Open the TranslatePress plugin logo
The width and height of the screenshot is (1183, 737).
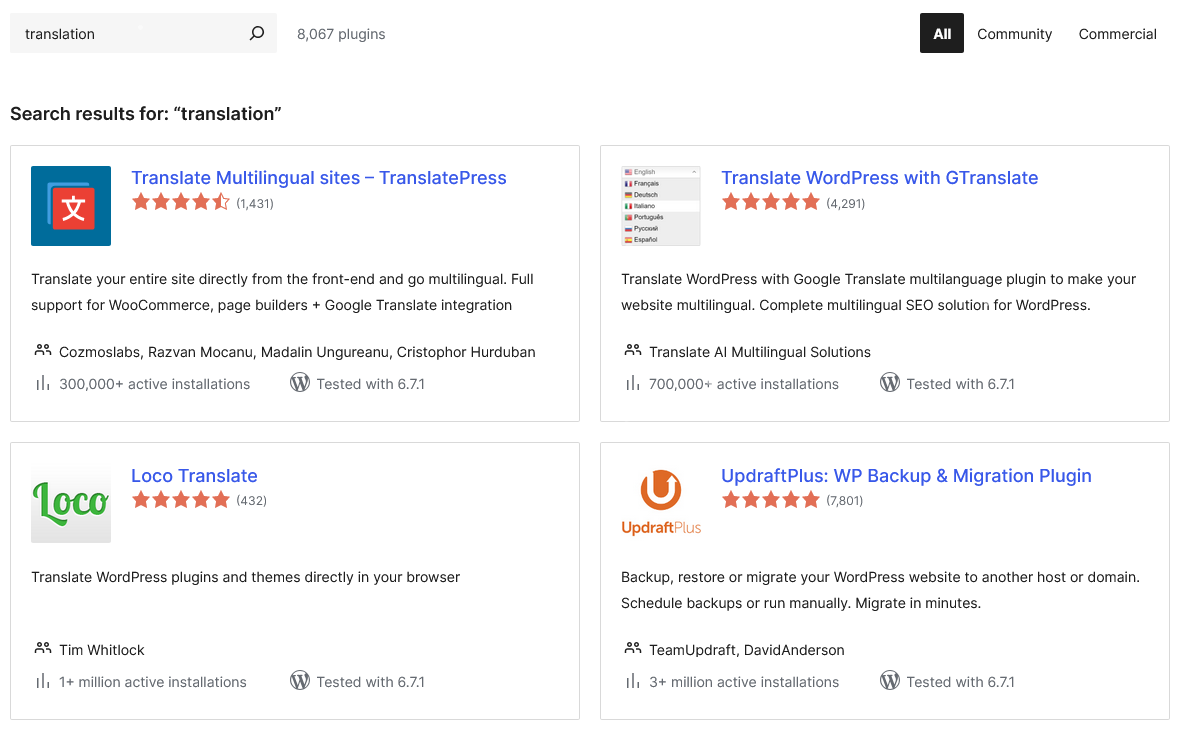tap(71, 206)
